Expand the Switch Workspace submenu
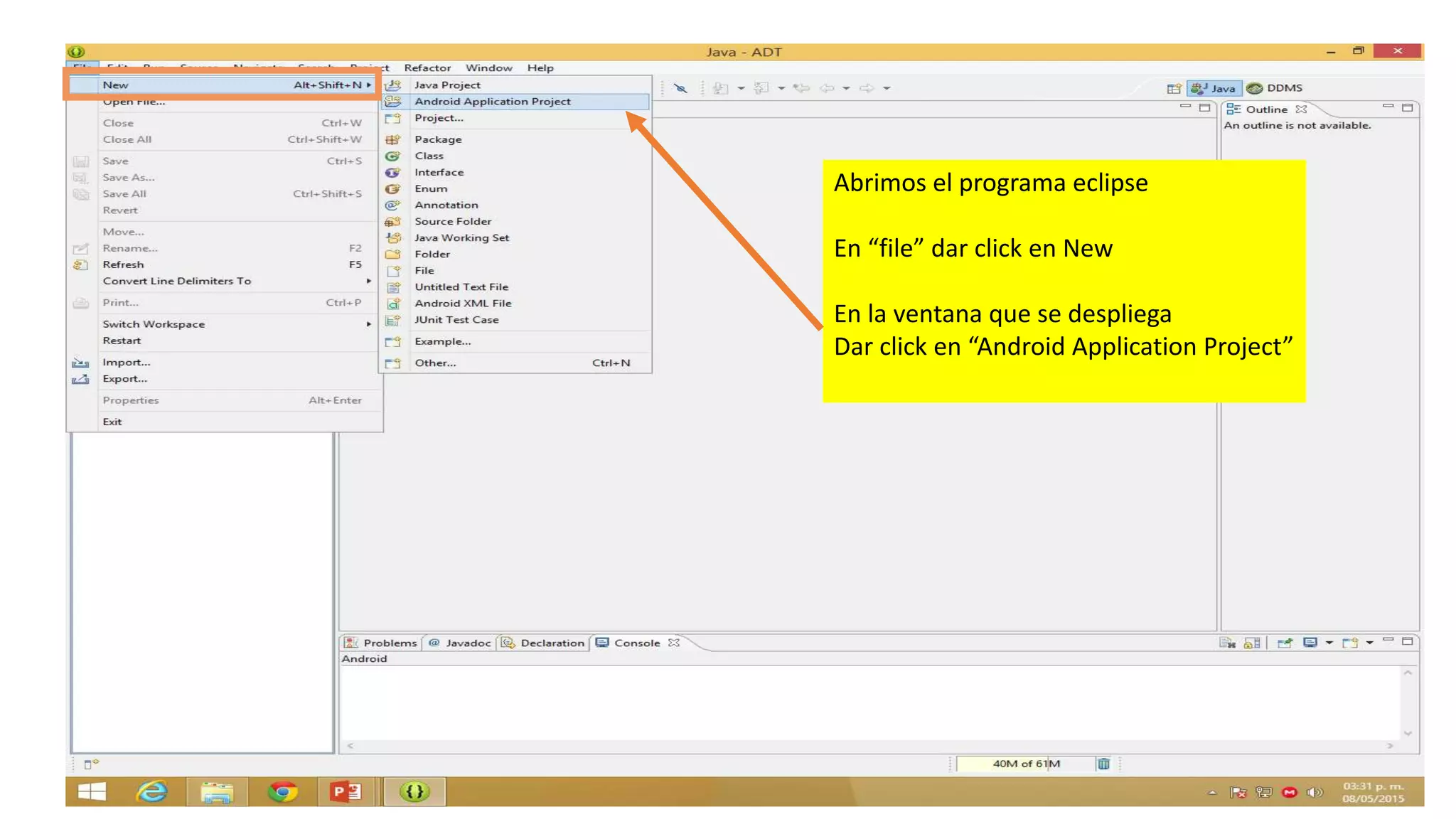The height and width of the screenshot is (819, 1456). [x=225, y=324]
